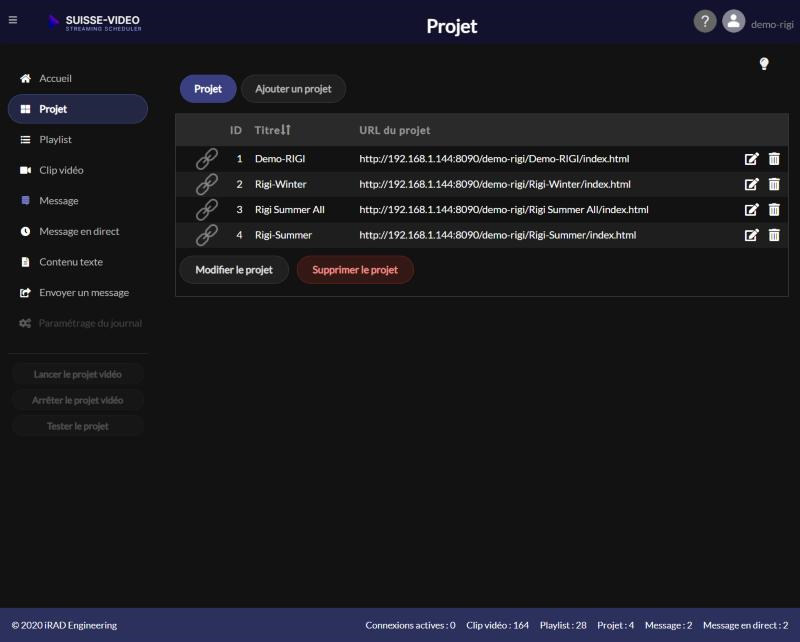Click the Contenu texte document icon
Screen dimensions: 800x642
click(x=25, y=262)
